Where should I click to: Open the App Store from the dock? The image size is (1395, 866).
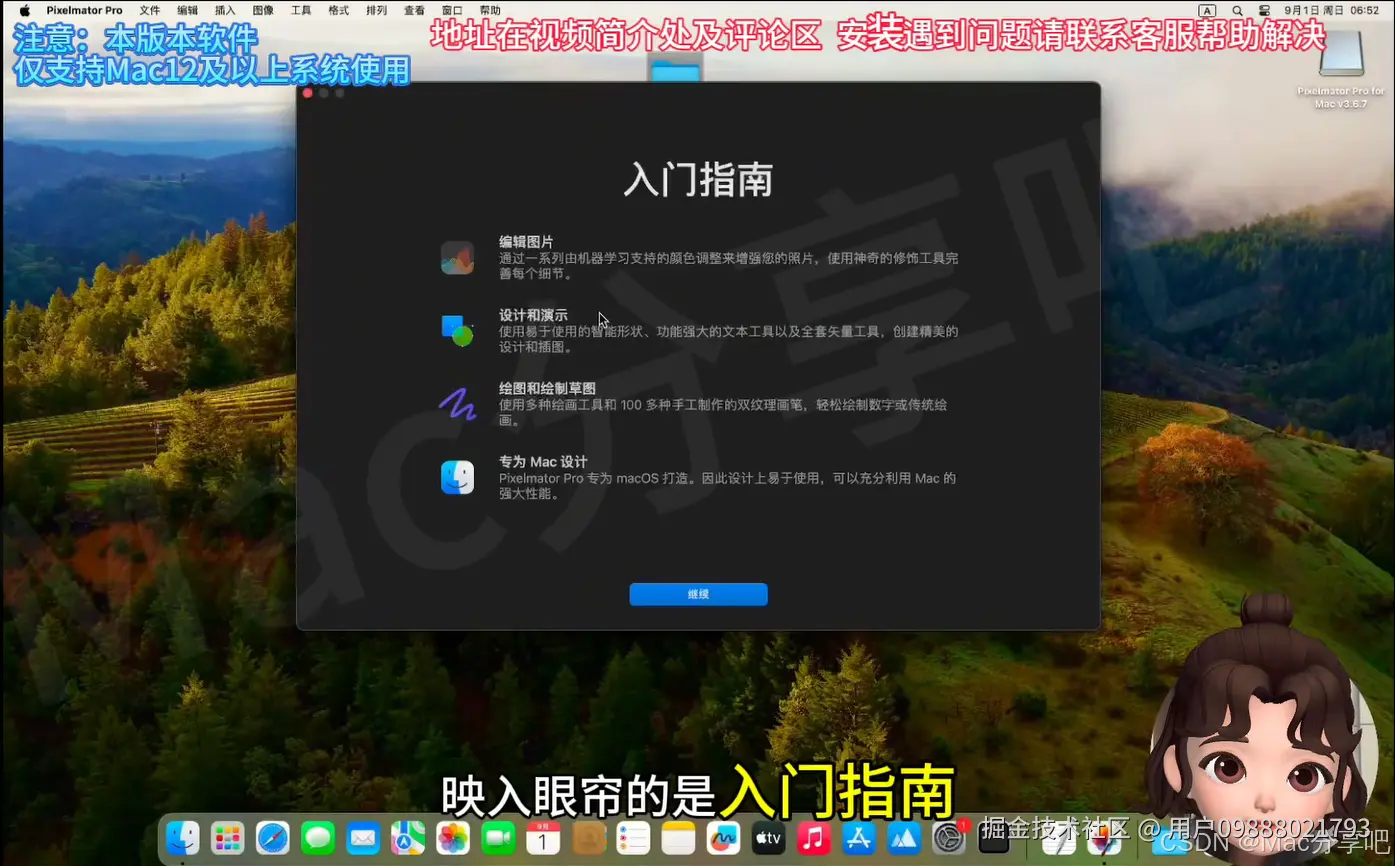[857, 838]
